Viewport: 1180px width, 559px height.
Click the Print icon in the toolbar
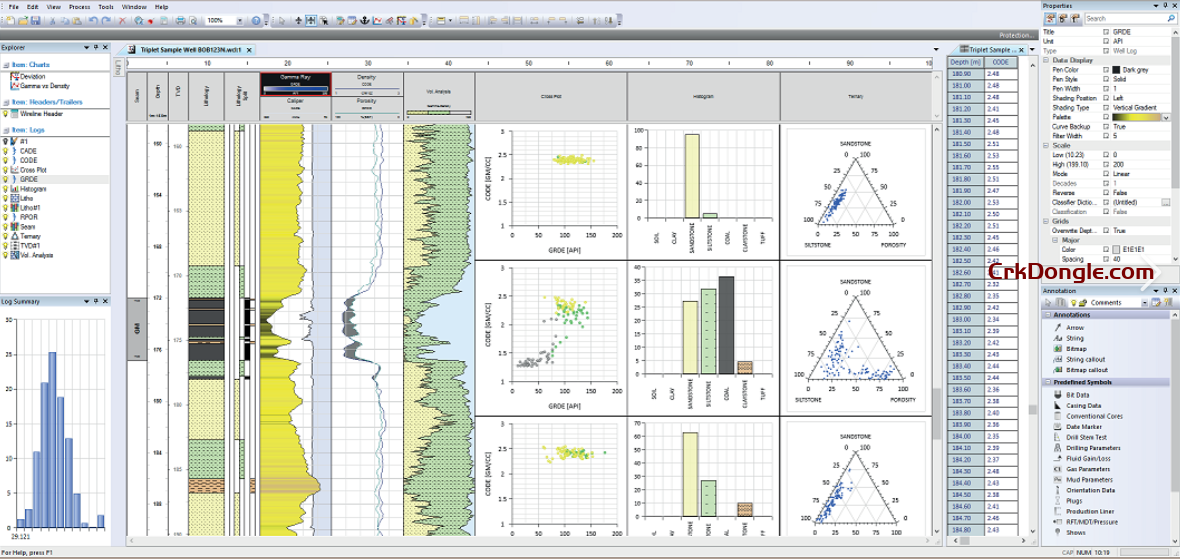(x=180, y=20)
